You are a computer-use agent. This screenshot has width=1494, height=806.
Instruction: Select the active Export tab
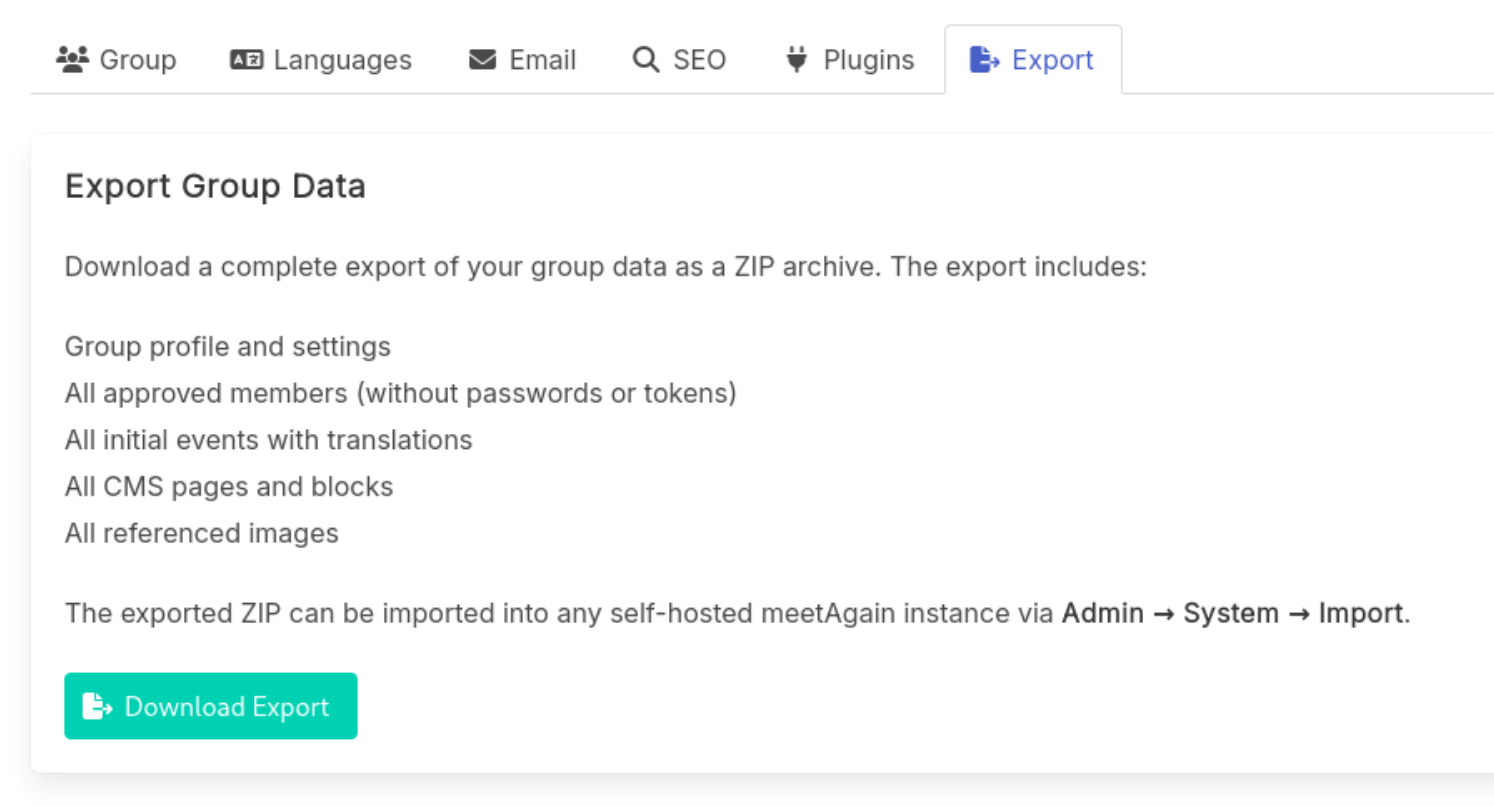point(1033,59)
